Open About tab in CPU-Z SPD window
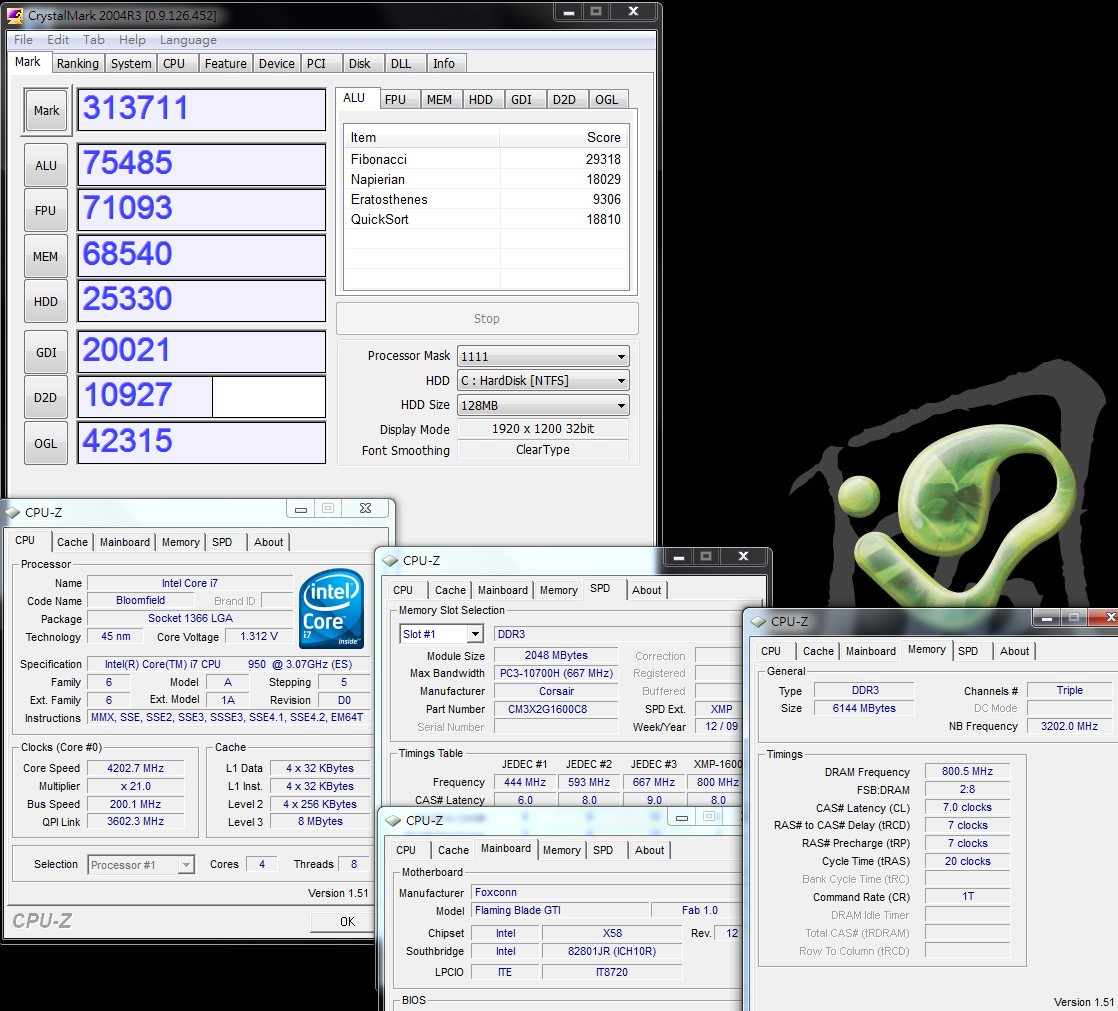Screen dimensions: 1118x1011 tap(646, 590)
